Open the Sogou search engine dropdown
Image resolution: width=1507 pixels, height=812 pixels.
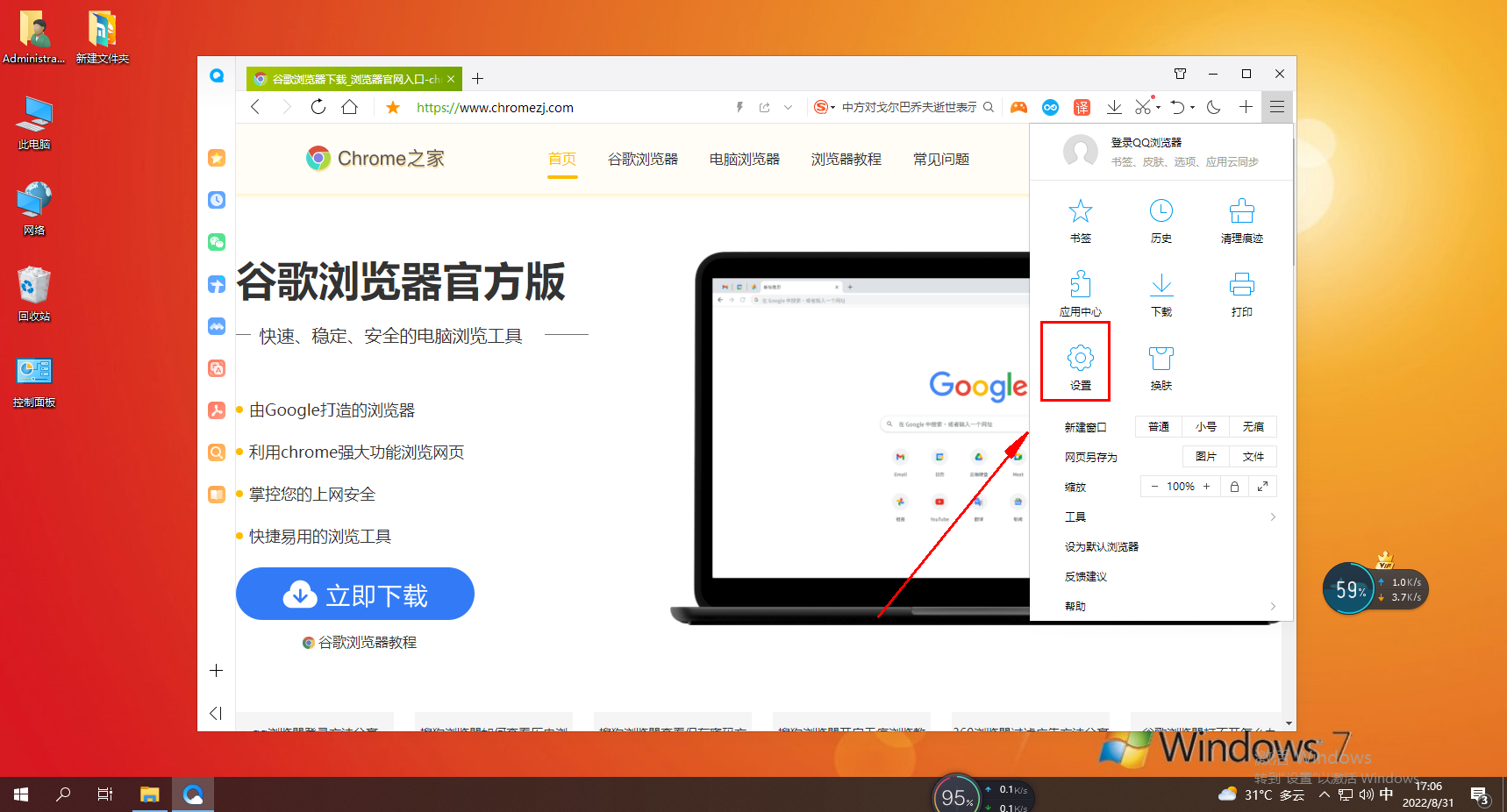(x=824, y=107)
